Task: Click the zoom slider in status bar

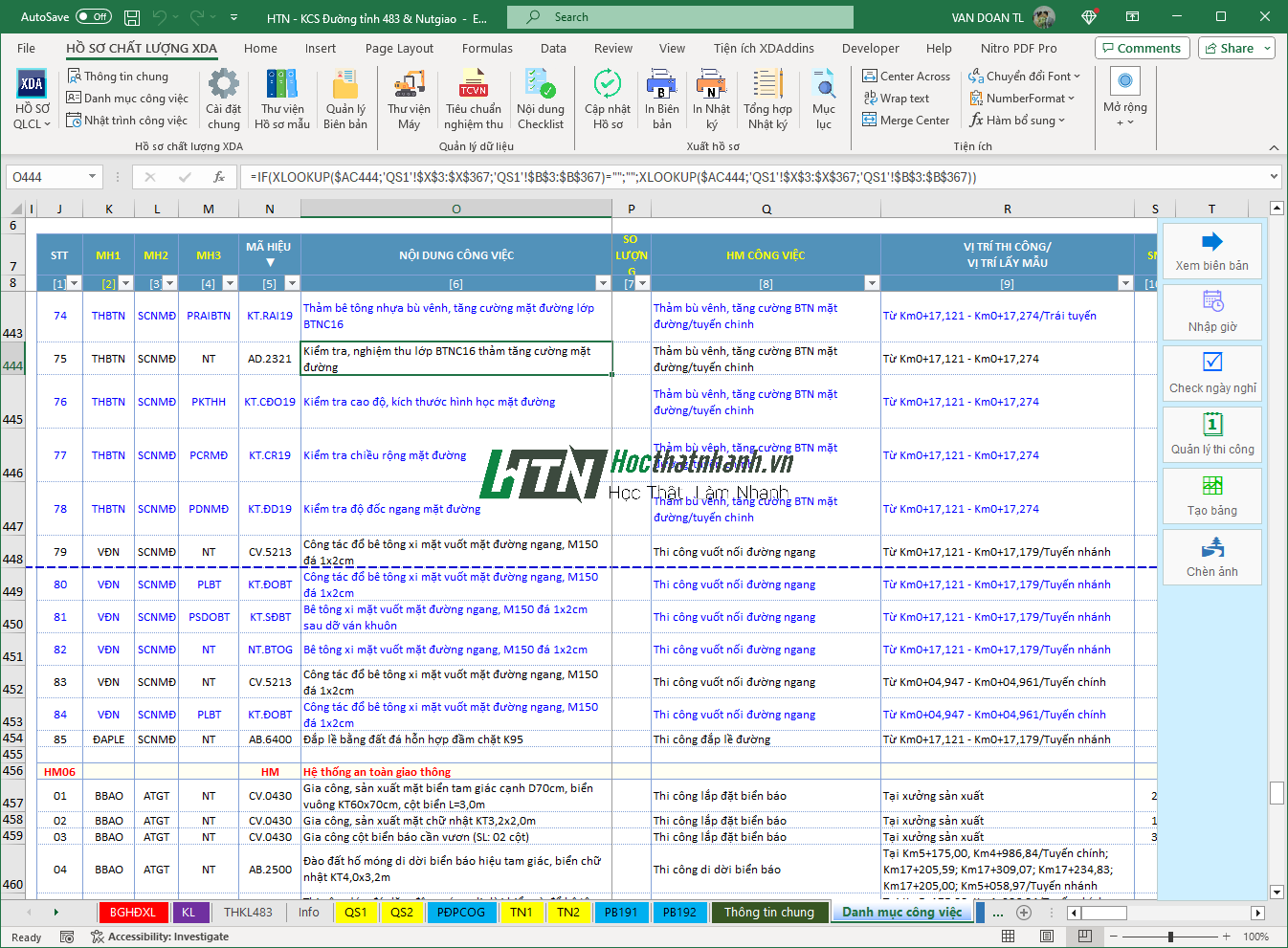Action: [1170, 937]
